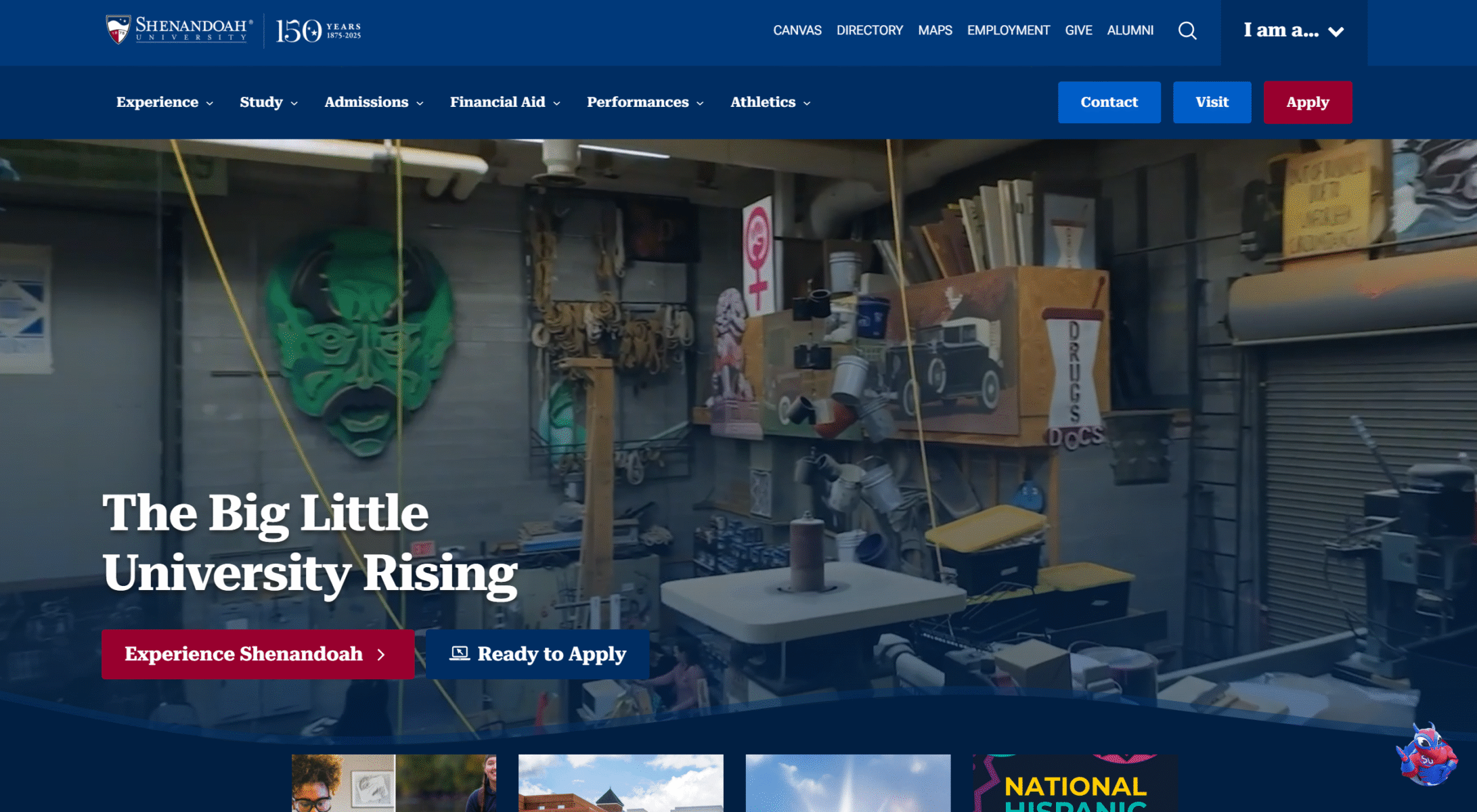
Task: Expand the Admissions navigation menu
Action: (x=374, y=102)
